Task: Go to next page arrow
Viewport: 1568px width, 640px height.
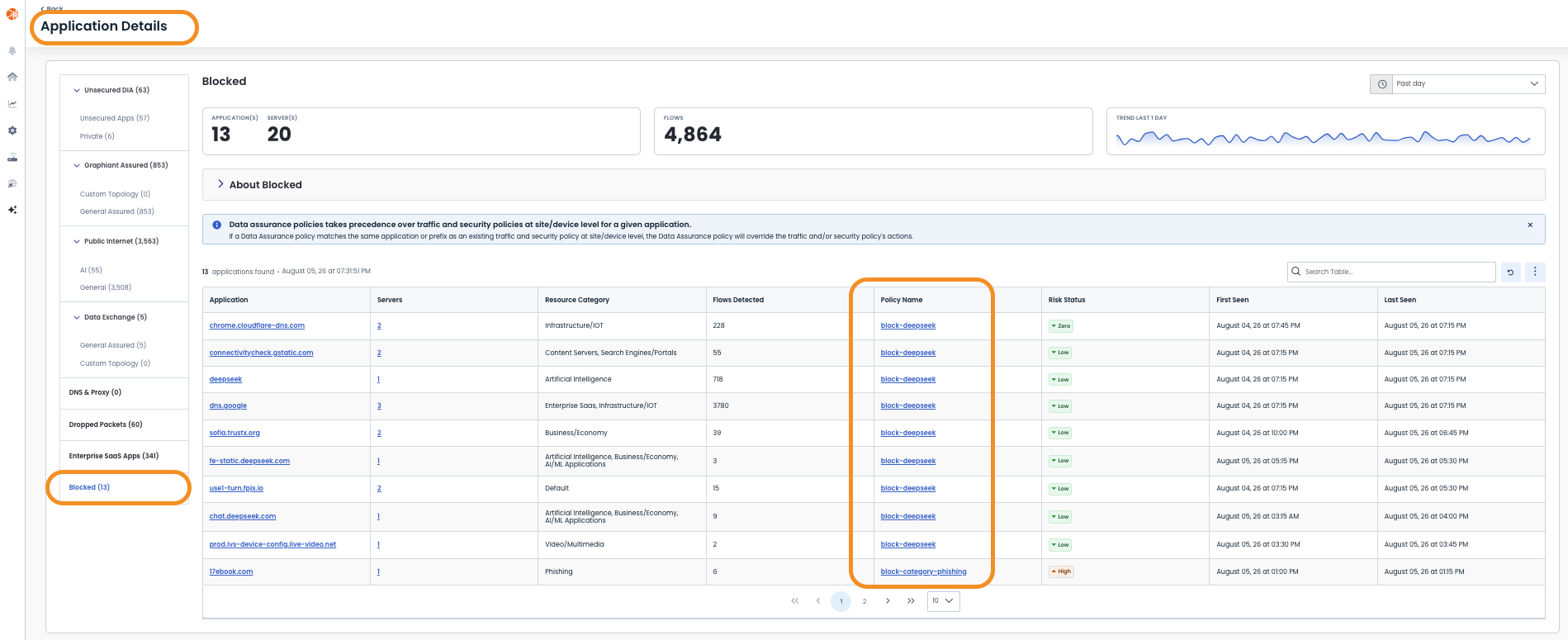Action: (888, 600)
